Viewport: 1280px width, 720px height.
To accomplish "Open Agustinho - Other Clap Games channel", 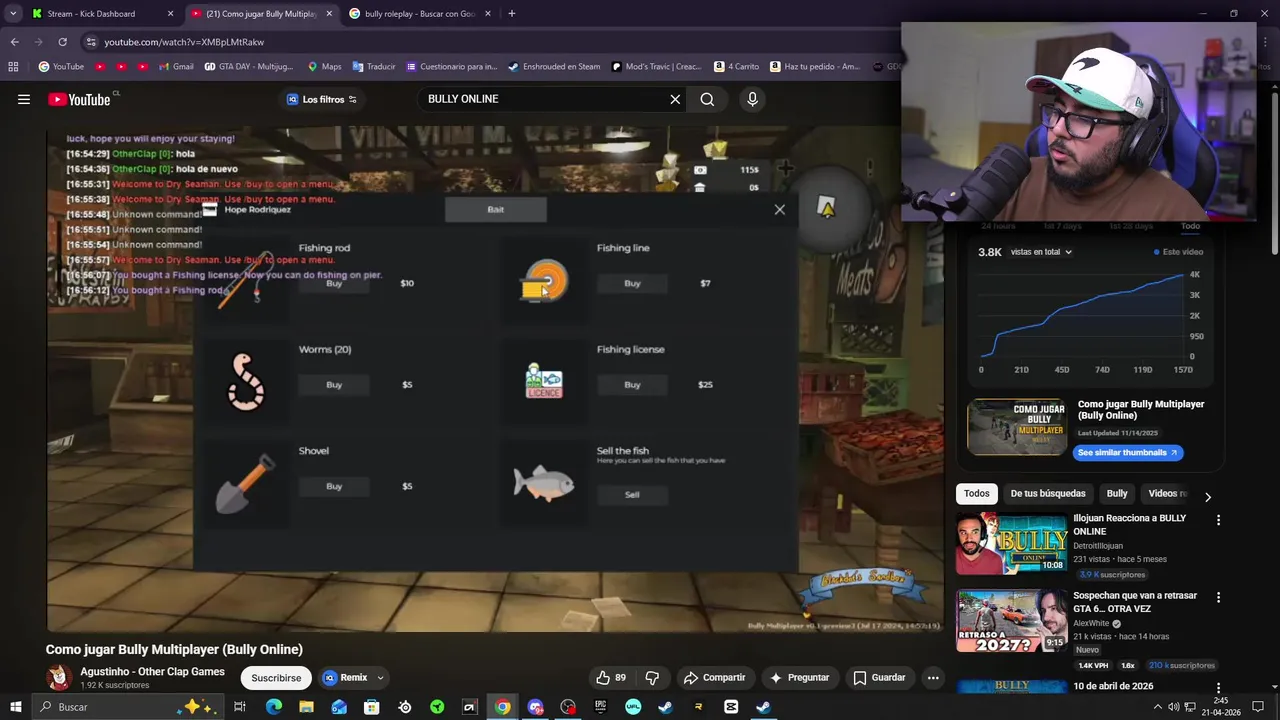I will [x=152, y=672].
